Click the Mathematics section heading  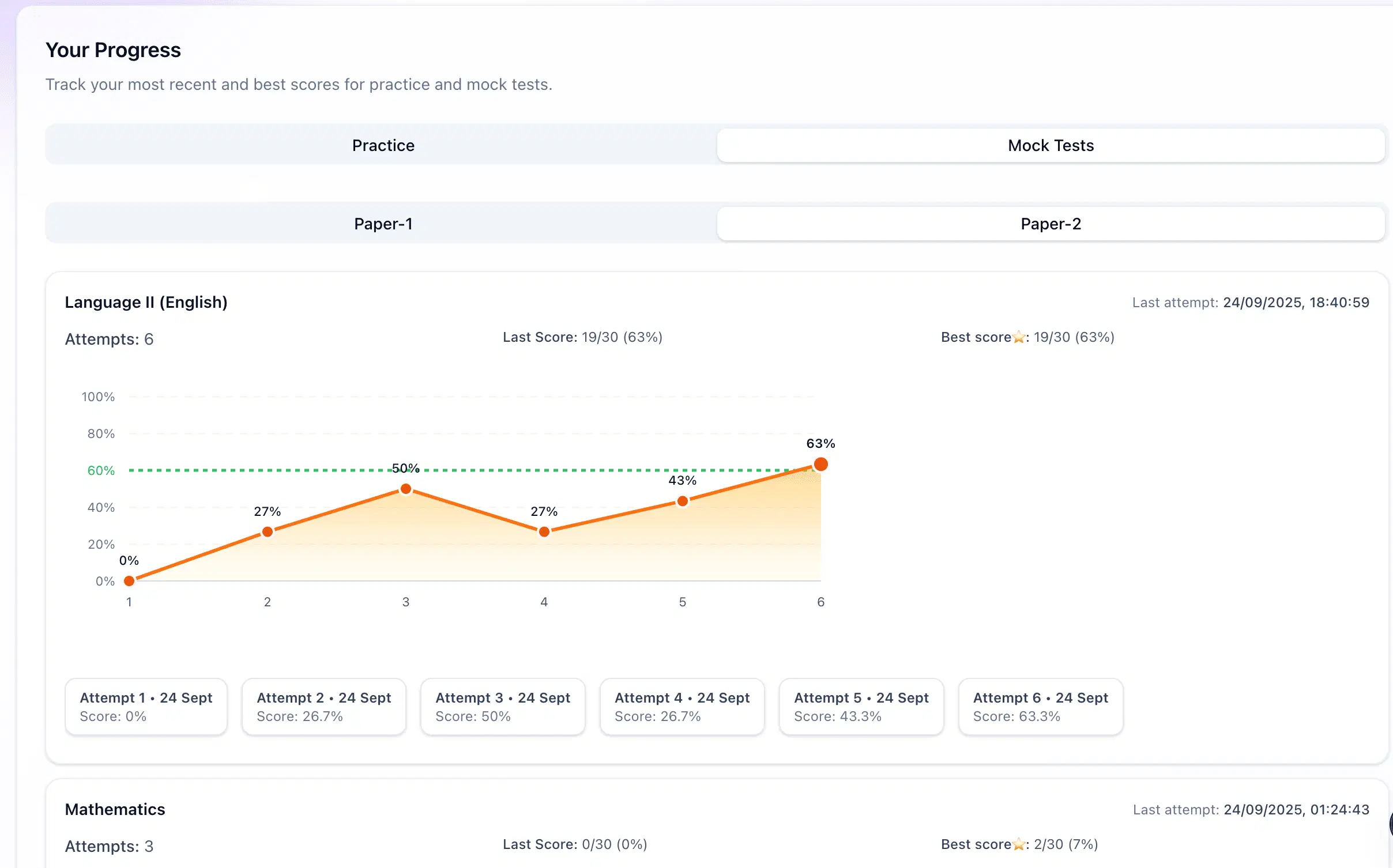click(115, 809)
